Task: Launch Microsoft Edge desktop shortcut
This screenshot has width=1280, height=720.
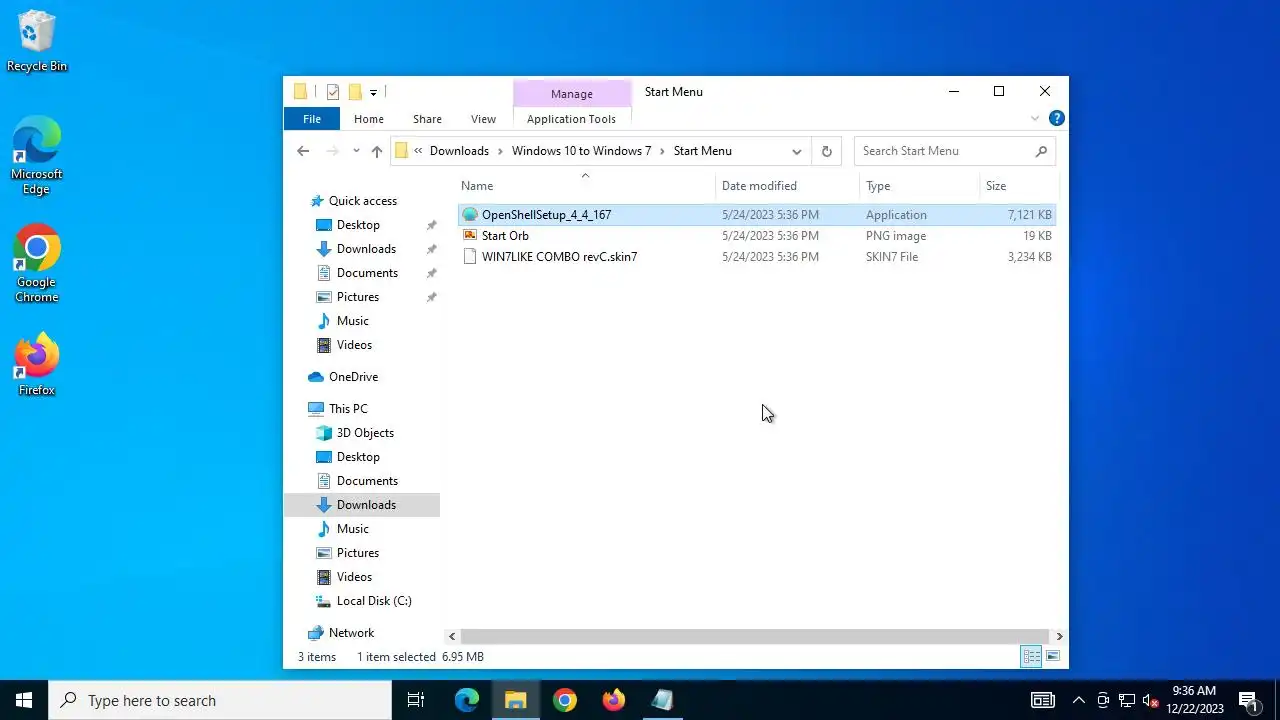Action: pos(36,156)
